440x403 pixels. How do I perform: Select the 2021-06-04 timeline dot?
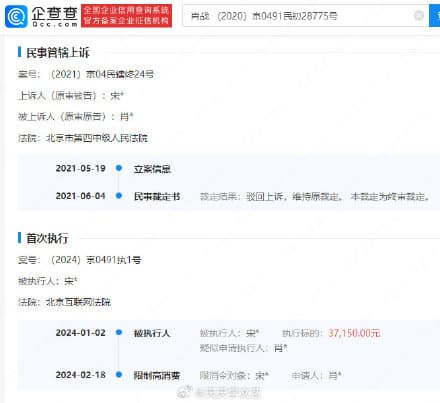[119, 196]
